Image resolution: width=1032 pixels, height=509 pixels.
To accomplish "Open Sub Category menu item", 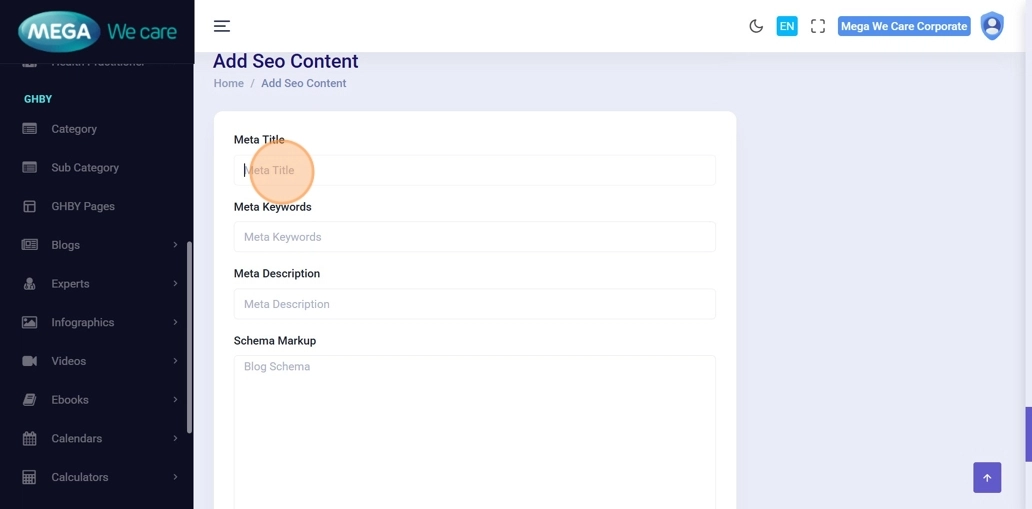I will [x=85, y=168].
